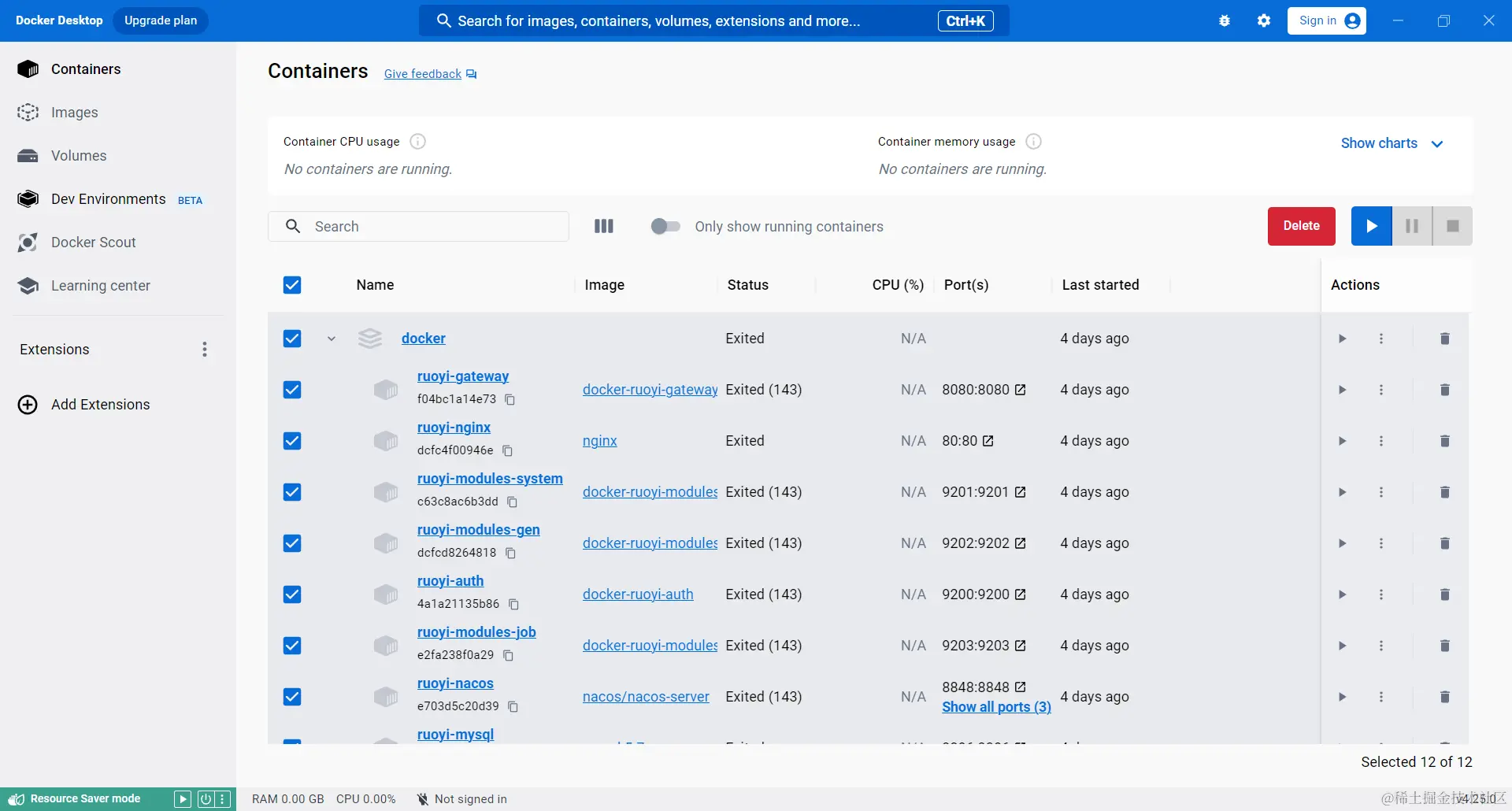1512x811 pixels.
Task: Uncheck the ruoyi-nginx checkbox
Action: (x=292, y=441)
